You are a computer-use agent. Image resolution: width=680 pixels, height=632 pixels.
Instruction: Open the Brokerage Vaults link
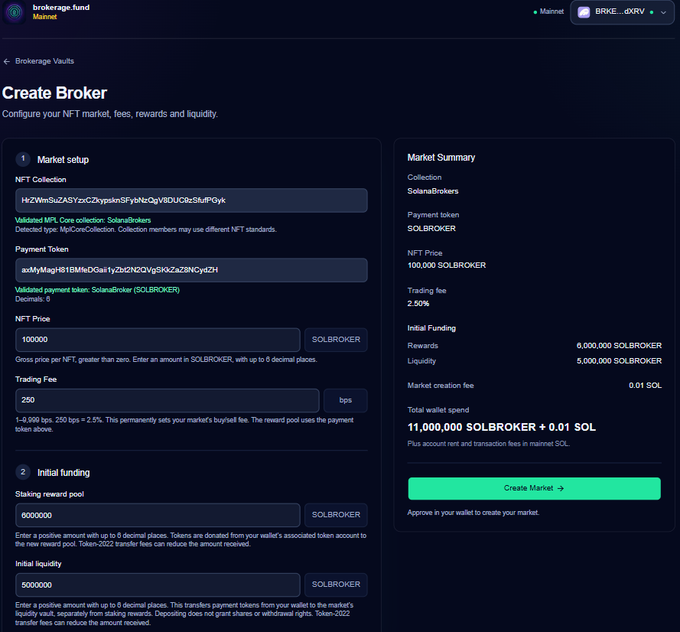44,61
